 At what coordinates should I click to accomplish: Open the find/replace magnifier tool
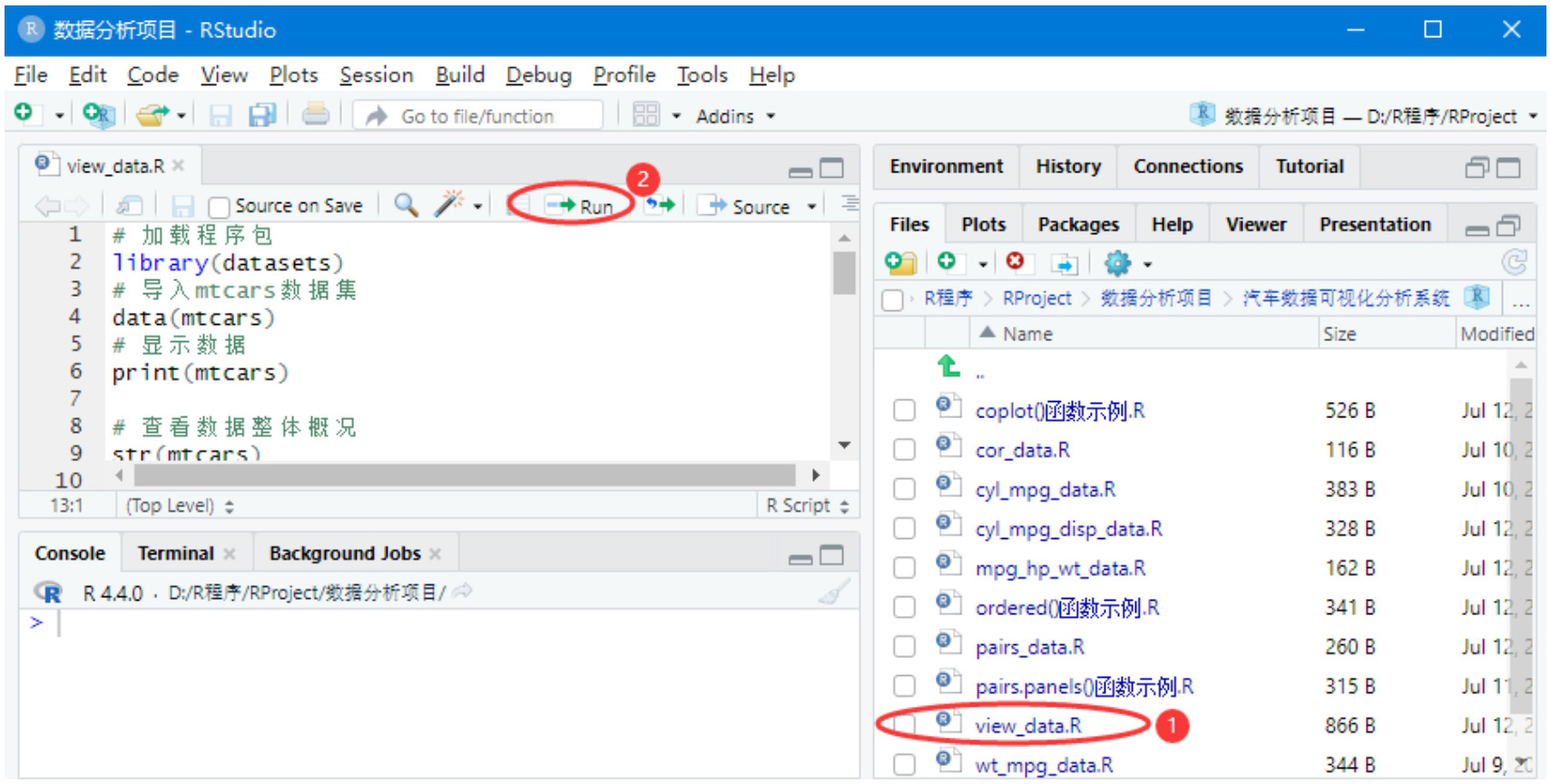pos(406,205)
